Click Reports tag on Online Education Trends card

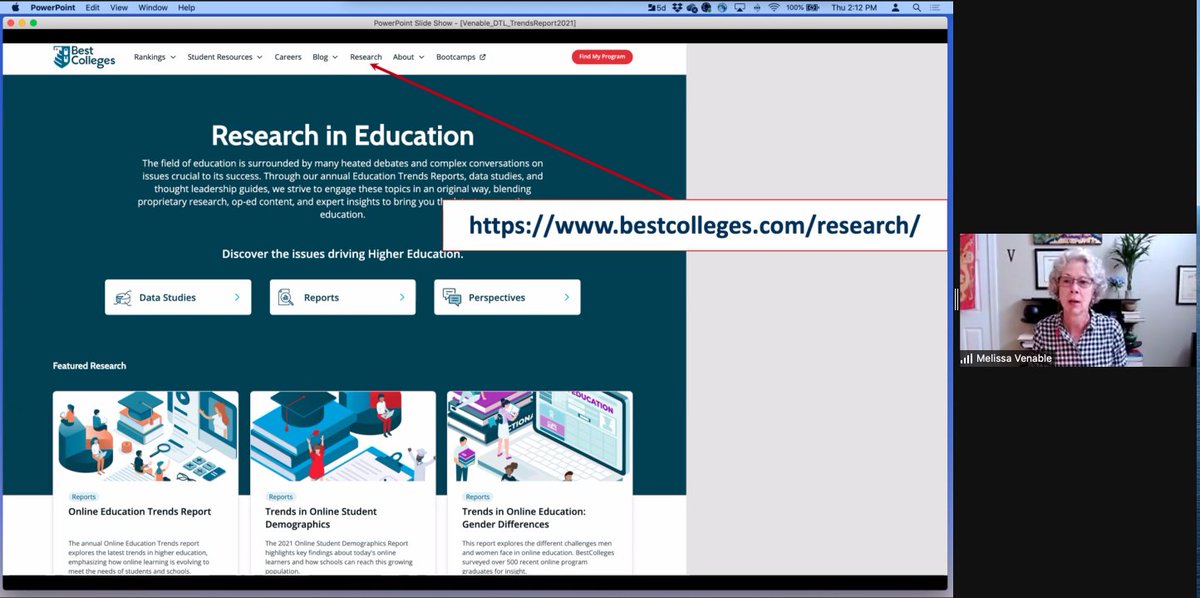pyautogui.click(x=84, y=497)
